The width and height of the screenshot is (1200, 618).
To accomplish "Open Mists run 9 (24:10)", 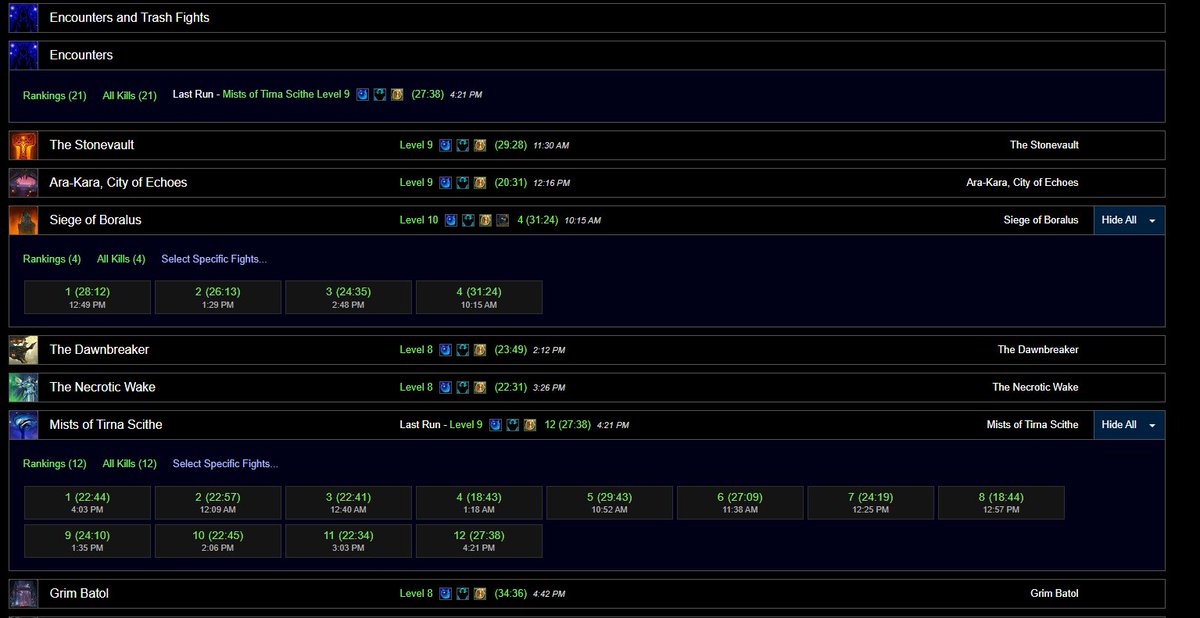I will click(87, 541).
